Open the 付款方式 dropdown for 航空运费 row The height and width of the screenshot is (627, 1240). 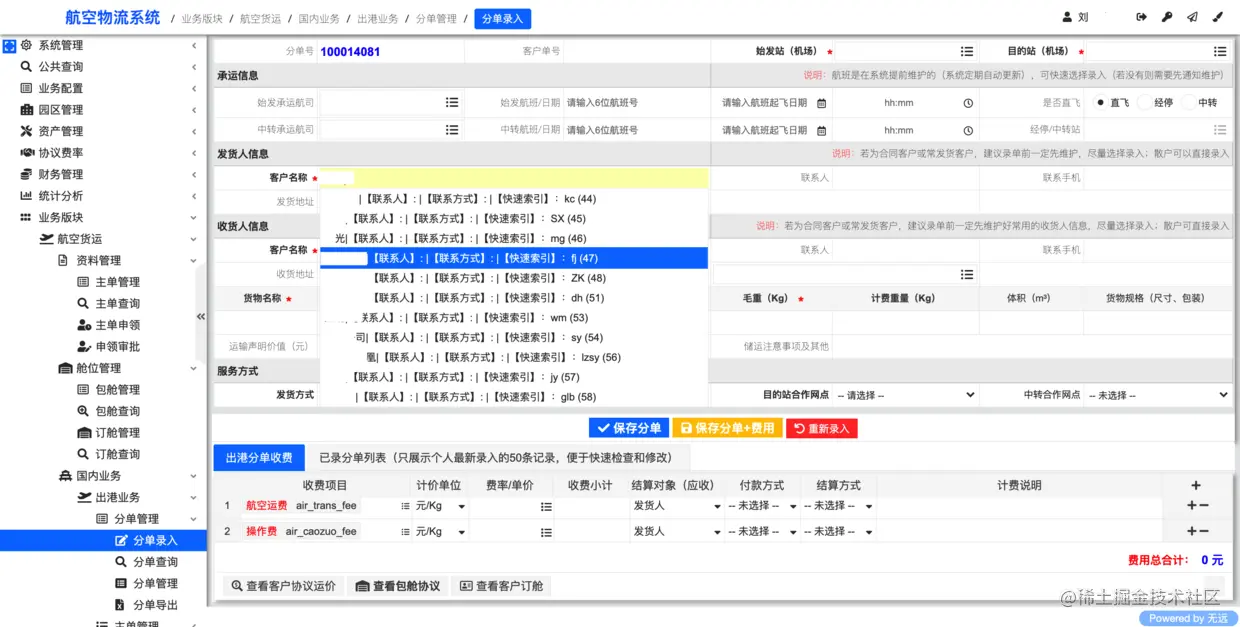[x=762, y=506]
